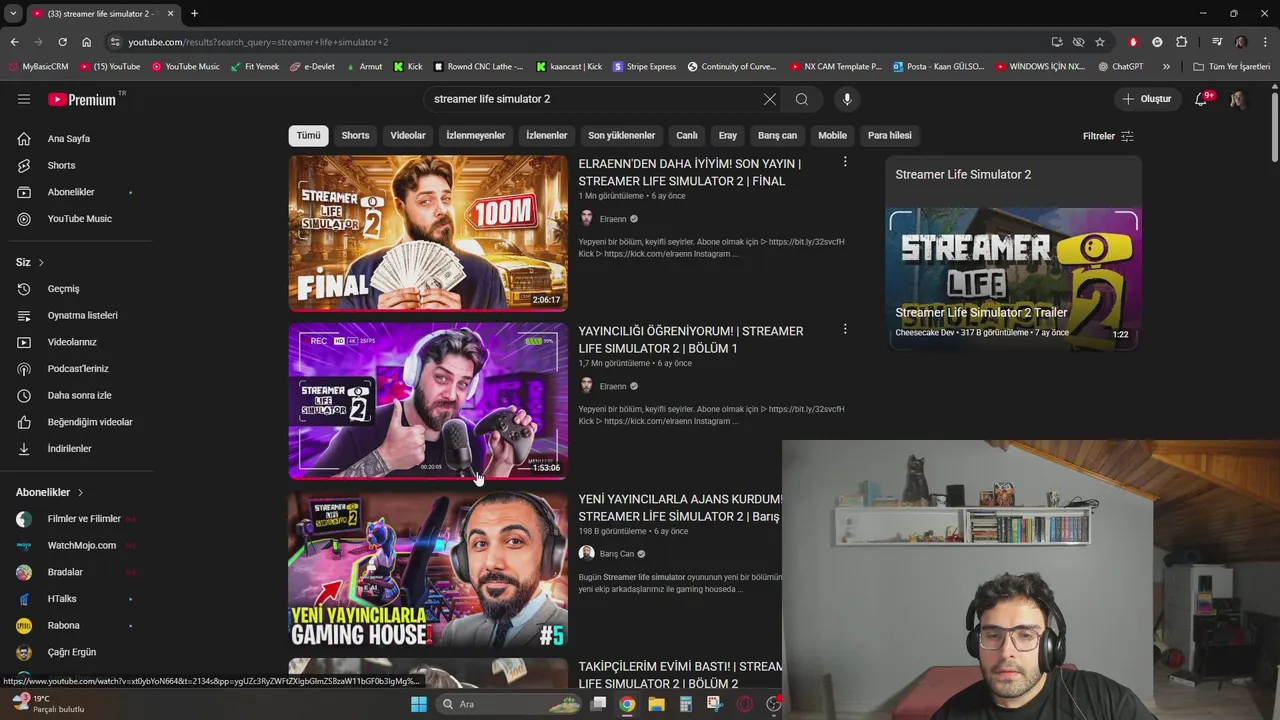Open the Rabona subscription channel
1280x720 pixels.
(63, 626)
